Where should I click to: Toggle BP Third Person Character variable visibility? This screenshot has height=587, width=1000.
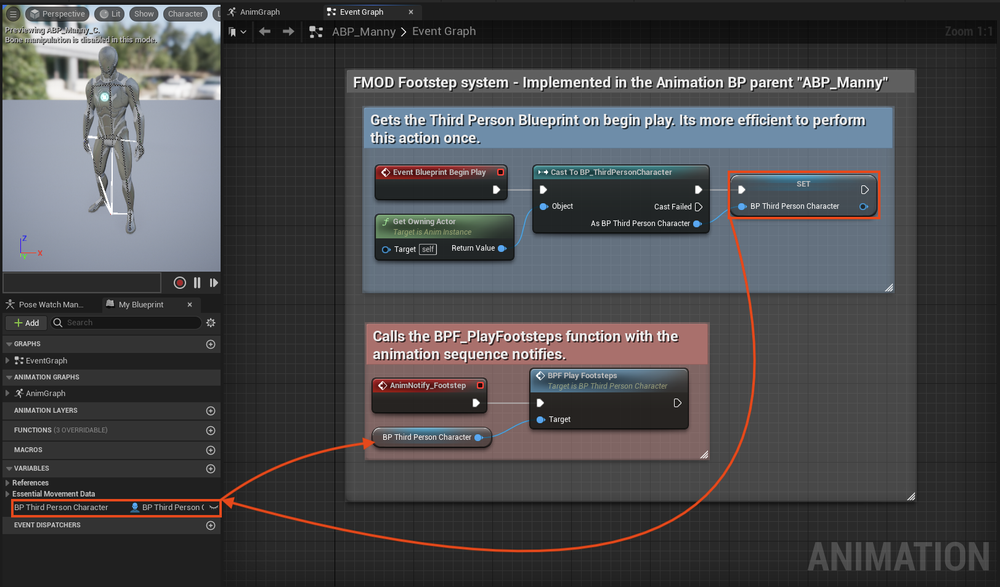tap(214, 507)
